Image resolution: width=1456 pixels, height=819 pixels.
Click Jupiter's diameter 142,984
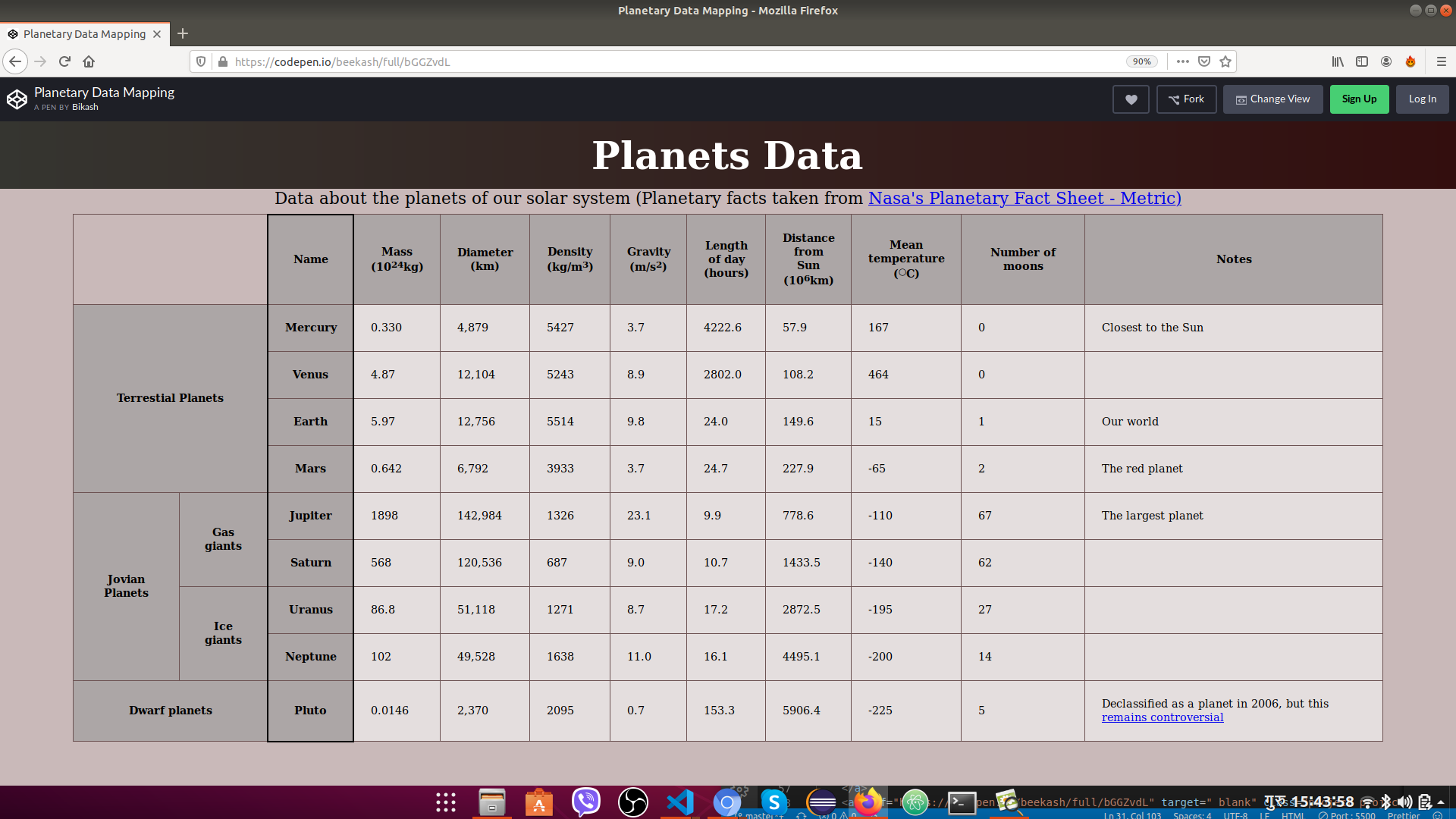coord(479,516)
